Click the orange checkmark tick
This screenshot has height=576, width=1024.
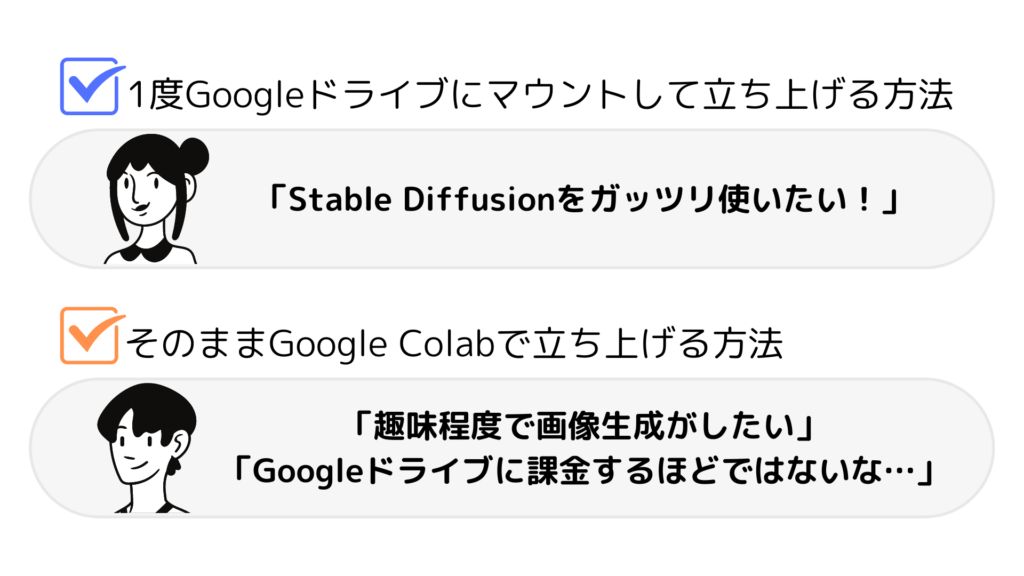[x=97, y=332]
